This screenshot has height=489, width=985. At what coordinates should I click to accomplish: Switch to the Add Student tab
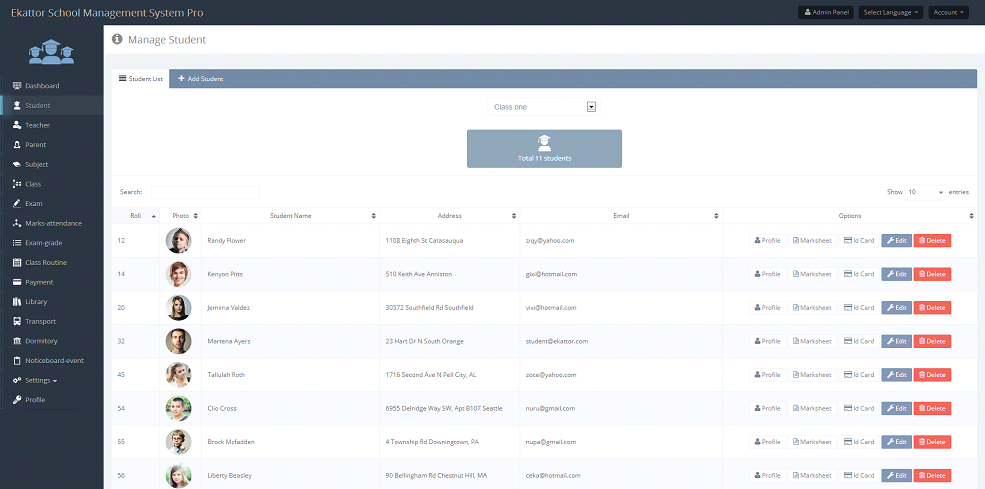pos(200,79)
